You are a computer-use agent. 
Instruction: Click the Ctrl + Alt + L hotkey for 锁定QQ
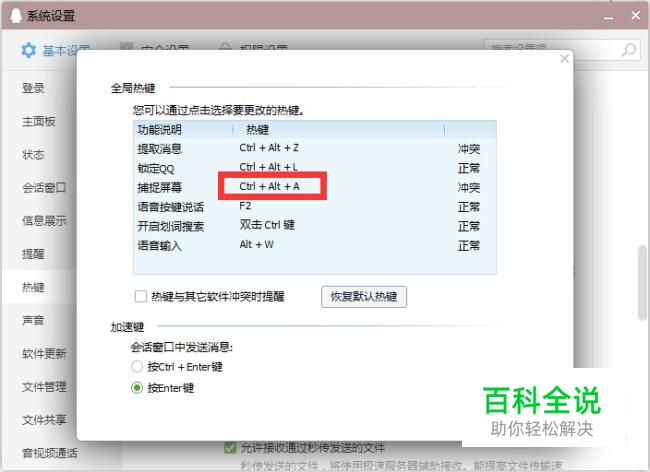point(269,167)
